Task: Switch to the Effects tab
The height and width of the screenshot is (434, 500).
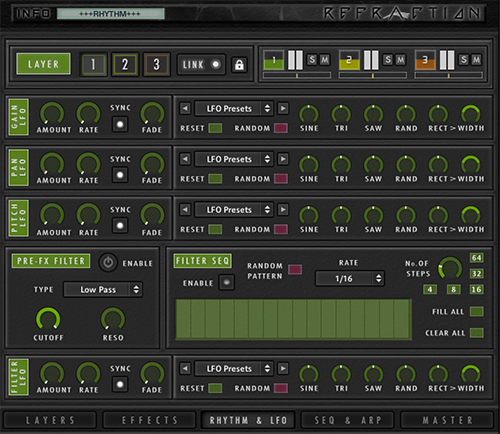Action: 150,420
